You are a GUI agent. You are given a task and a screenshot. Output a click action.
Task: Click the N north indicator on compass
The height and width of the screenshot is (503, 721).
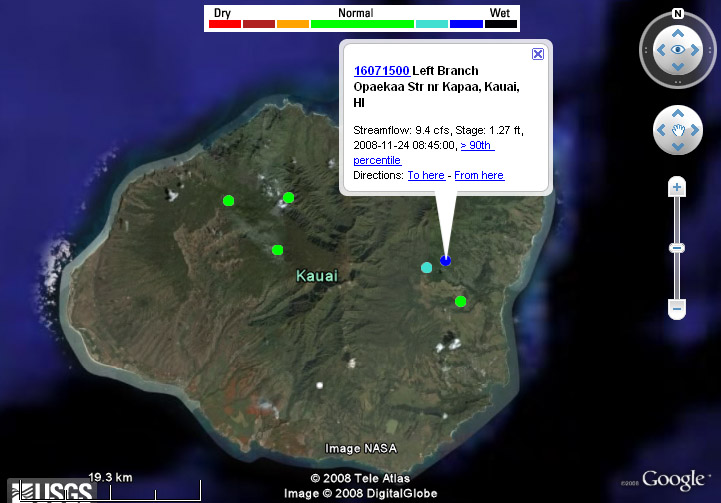coord(678,14)
